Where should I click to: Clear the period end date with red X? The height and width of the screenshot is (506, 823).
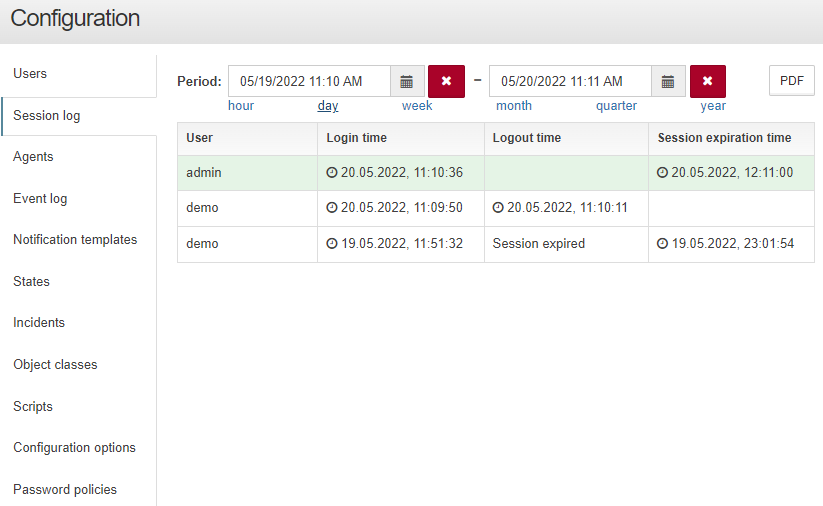tap(708, 81)
